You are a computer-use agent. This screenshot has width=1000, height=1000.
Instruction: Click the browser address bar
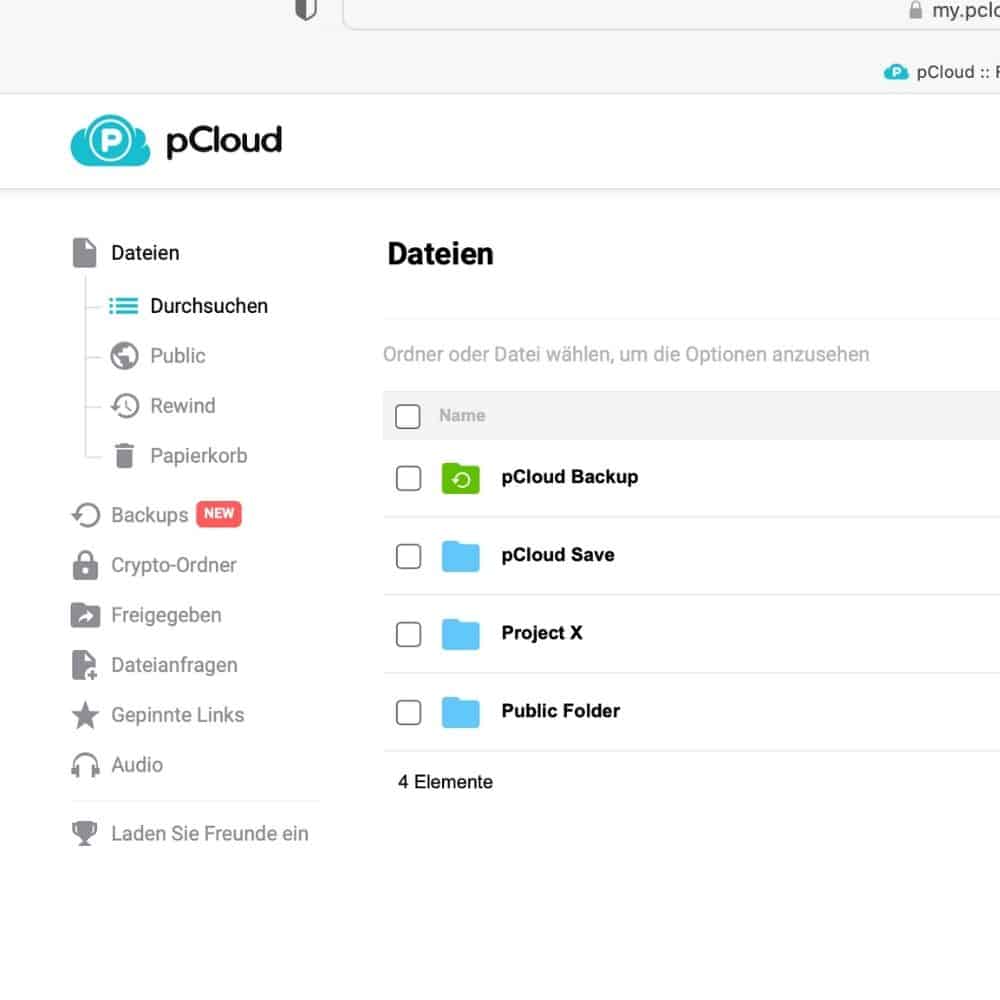click(x=672, y=13)
